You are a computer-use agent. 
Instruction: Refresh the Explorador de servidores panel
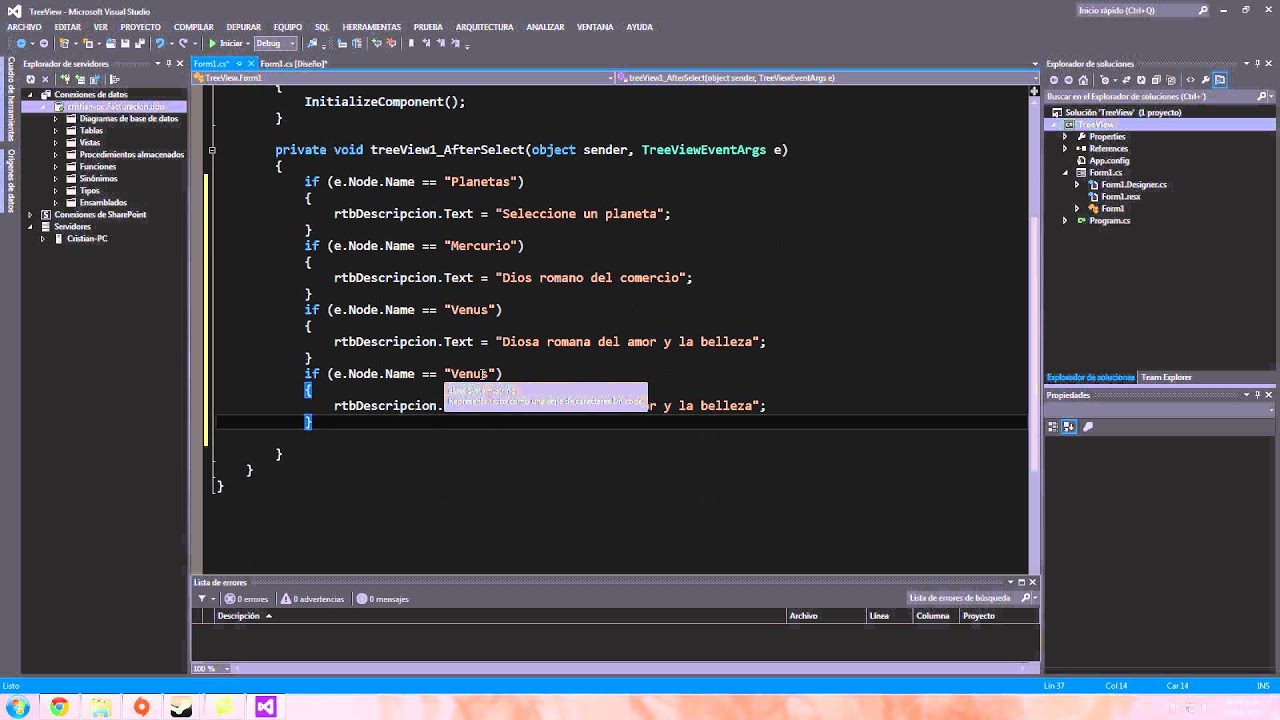point(30,79)
